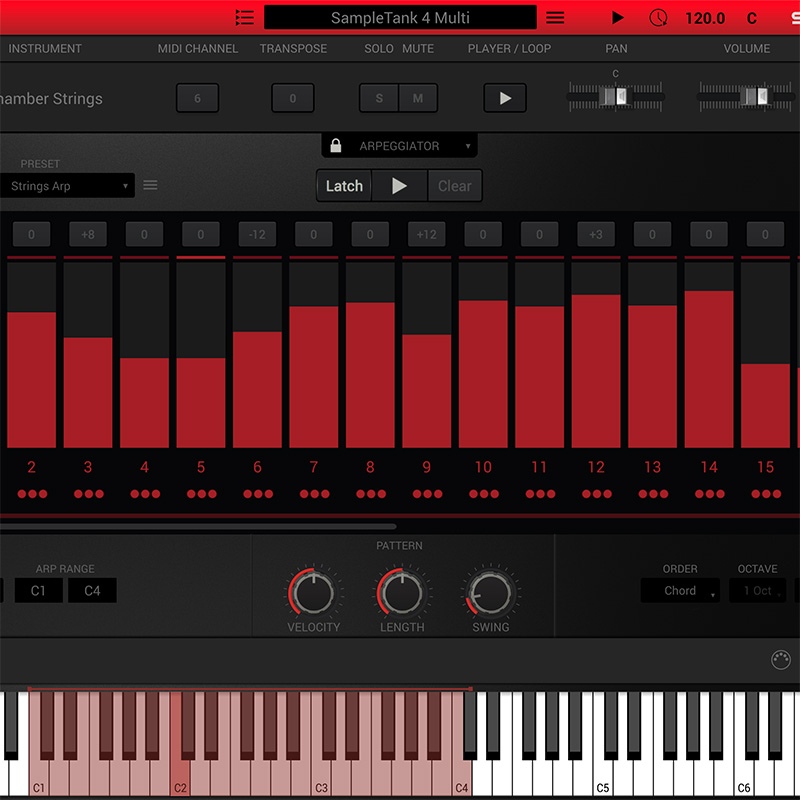Solo the Chamber Strings instrument
This screenshot has width=800, height=800.
379,98
